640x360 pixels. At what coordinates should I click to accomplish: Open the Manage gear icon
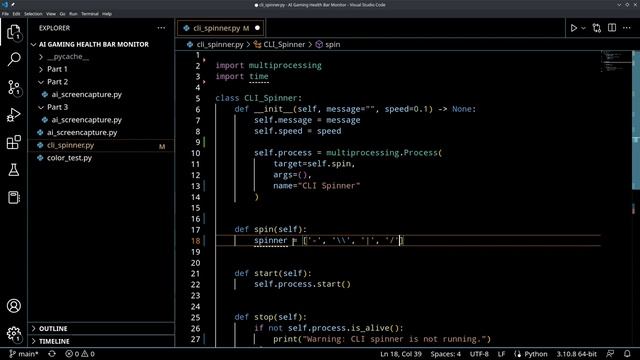[x=13, y=334]
